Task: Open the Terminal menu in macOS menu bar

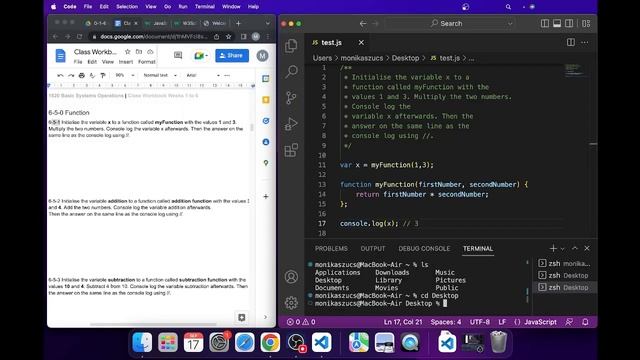Action: [x=204, y=7]
